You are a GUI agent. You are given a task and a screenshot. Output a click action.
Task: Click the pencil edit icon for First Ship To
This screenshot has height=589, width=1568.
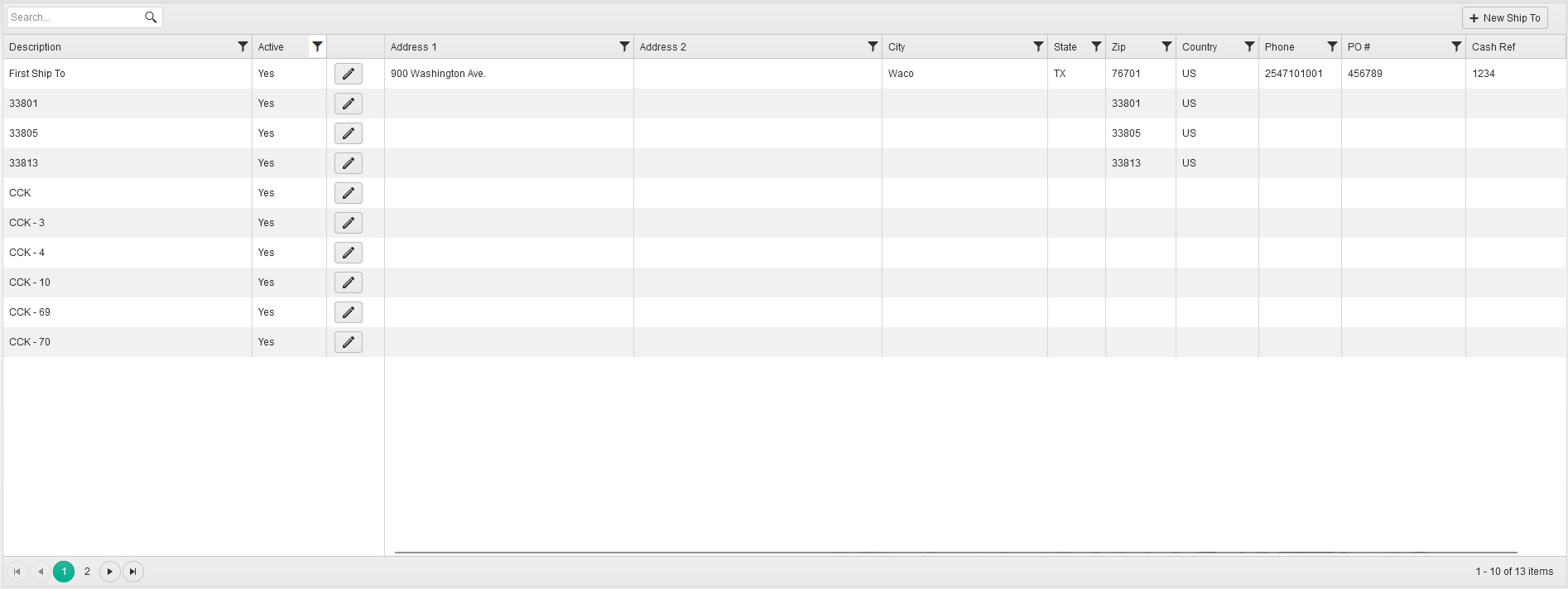tap(348, 74)
